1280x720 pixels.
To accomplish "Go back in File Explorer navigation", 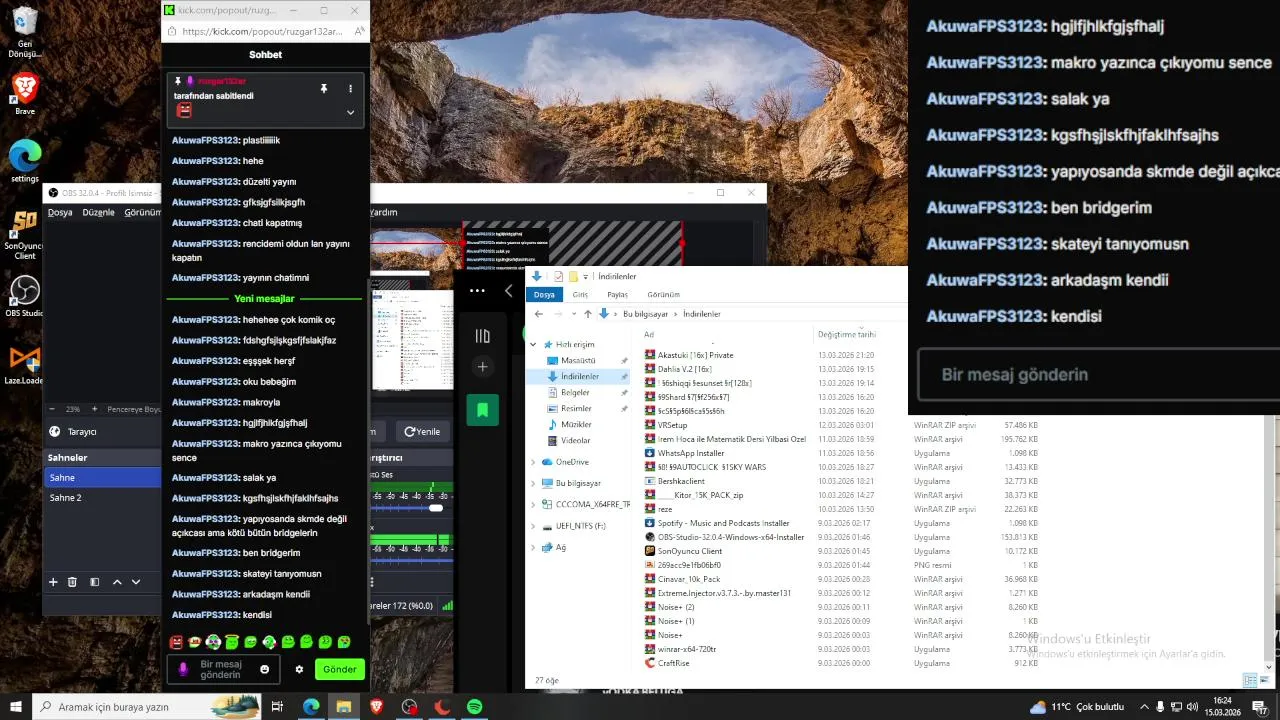I will [x=539, y=314].
